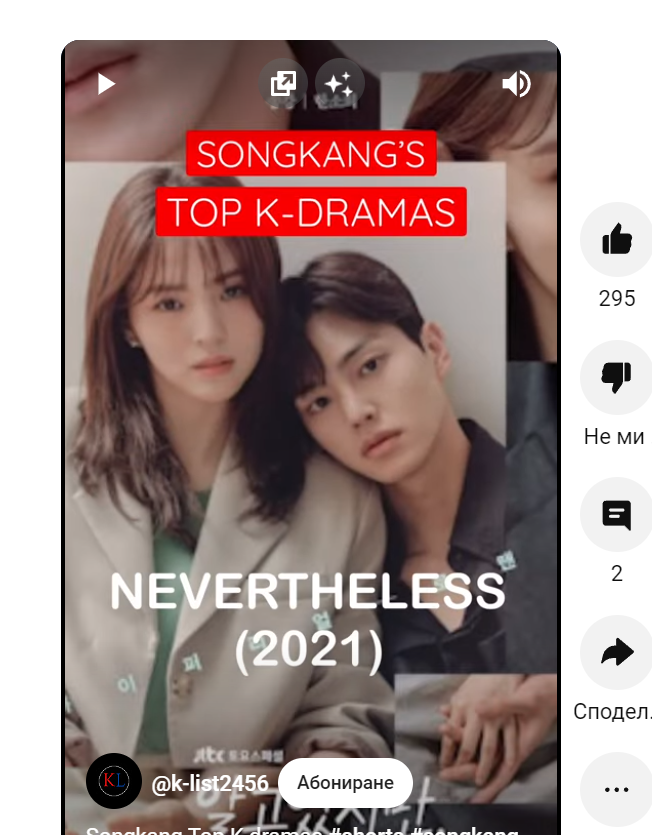Subscribe using the Абониране button
The image size is (652, 835).
(x=346, y=783)
